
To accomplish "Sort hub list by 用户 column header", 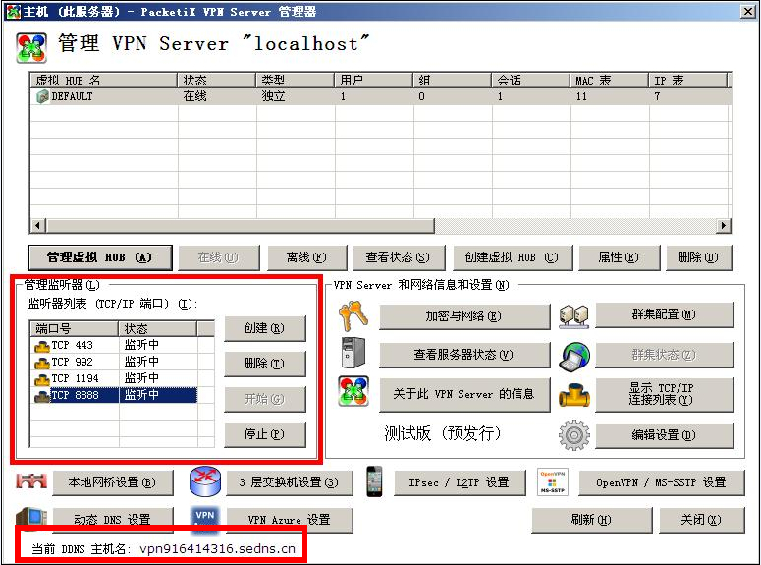I will [x=374, y=80].
